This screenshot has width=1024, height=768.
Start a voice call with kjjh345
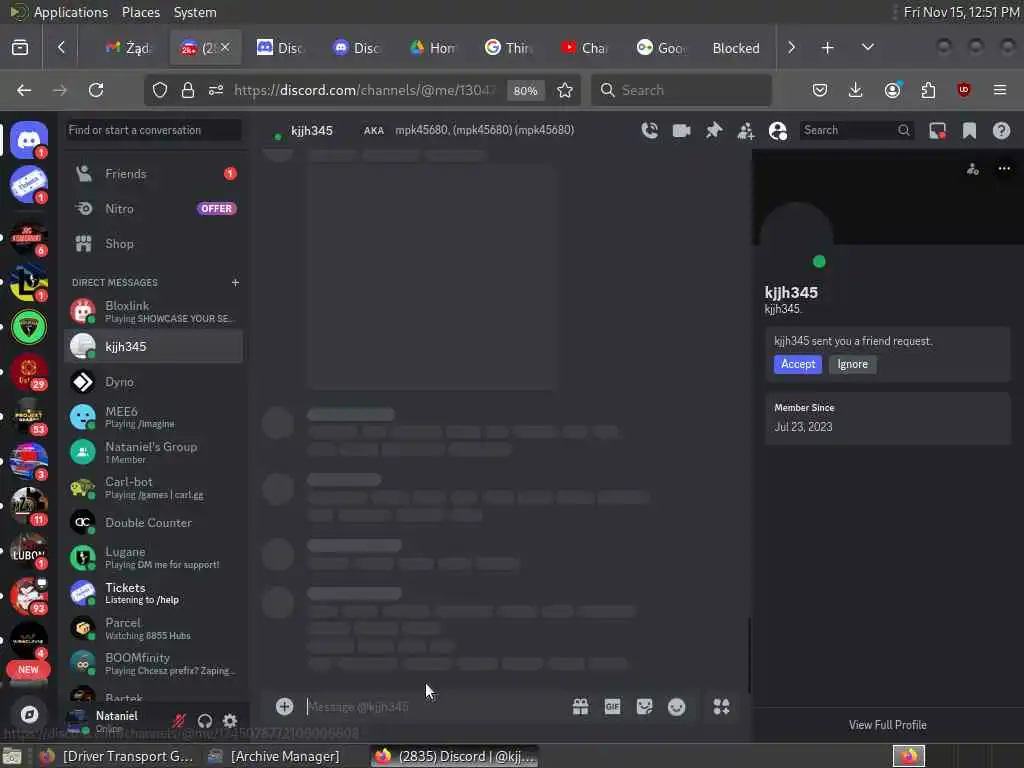point(649,131)
